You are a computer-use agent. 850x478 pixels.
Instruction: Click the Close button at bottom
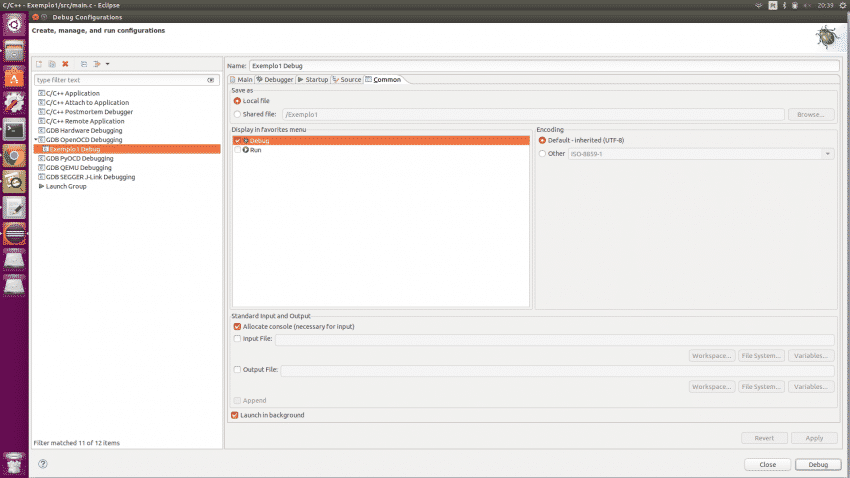[x=768, y=464]
